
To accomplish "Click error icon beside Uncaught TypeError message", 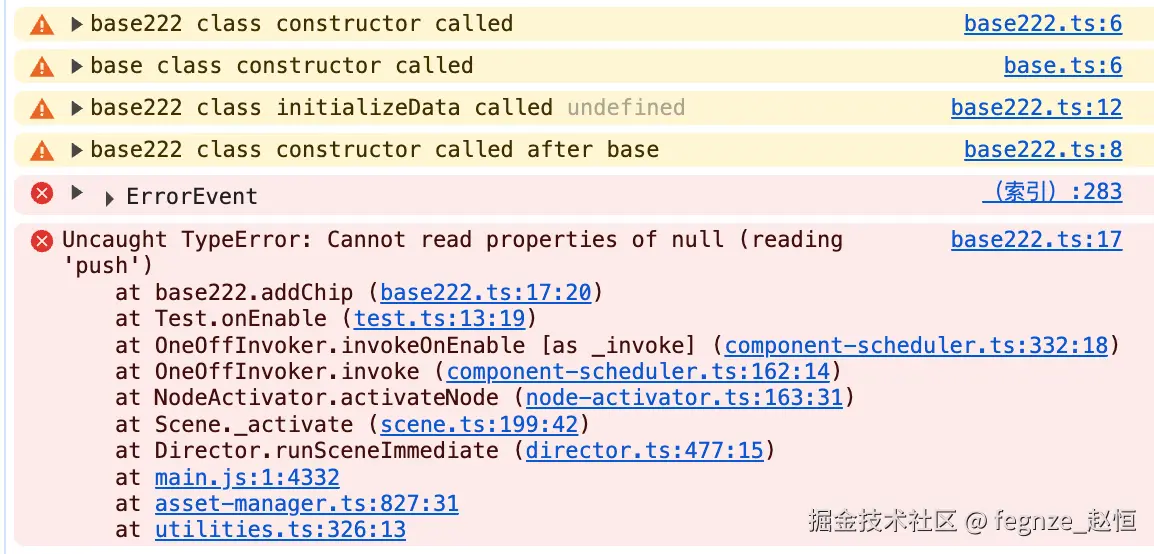I will (x=42, y=240).
